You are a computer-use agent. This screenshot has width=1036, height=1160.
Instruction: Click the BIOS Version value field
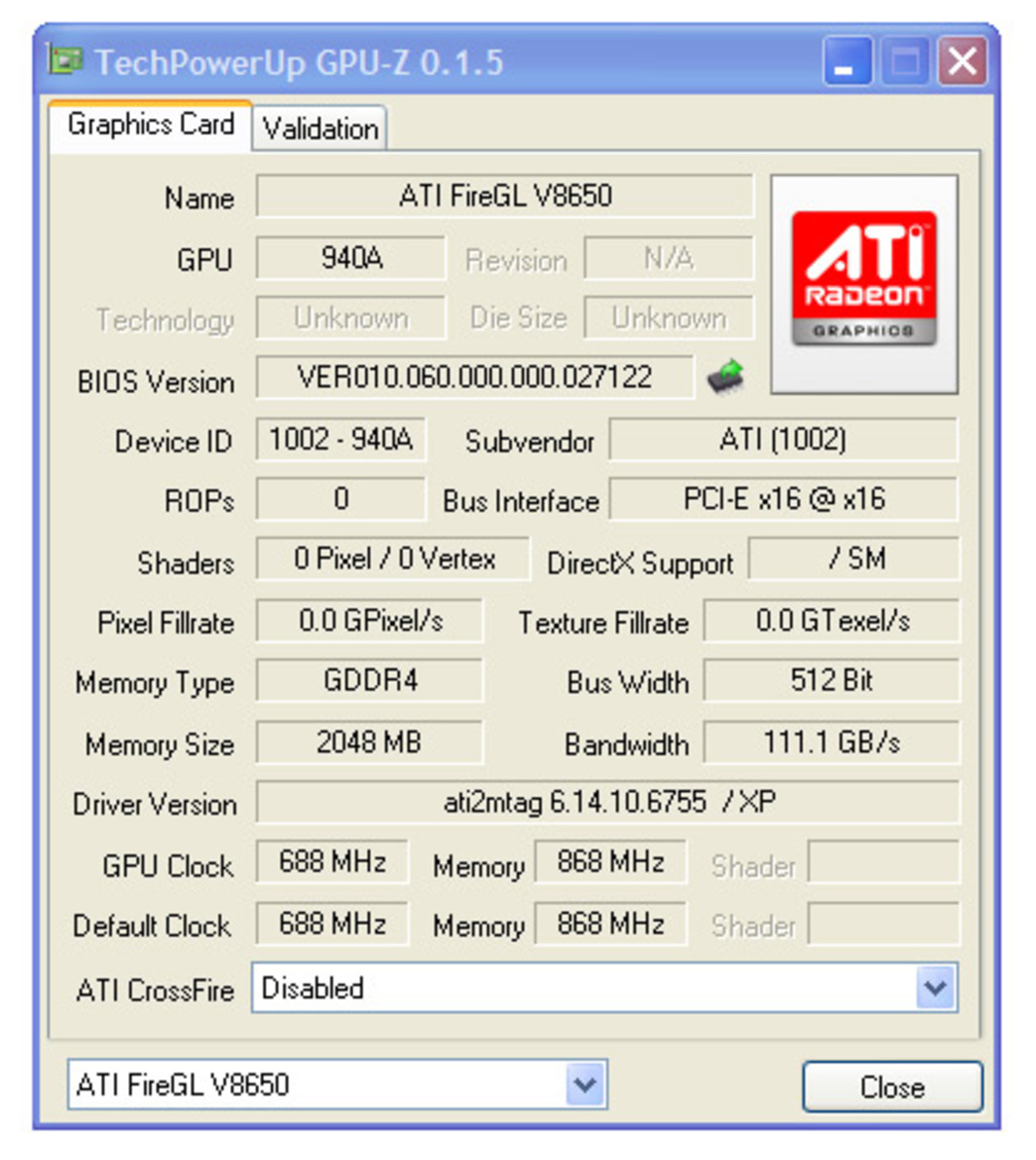[475, 377]
